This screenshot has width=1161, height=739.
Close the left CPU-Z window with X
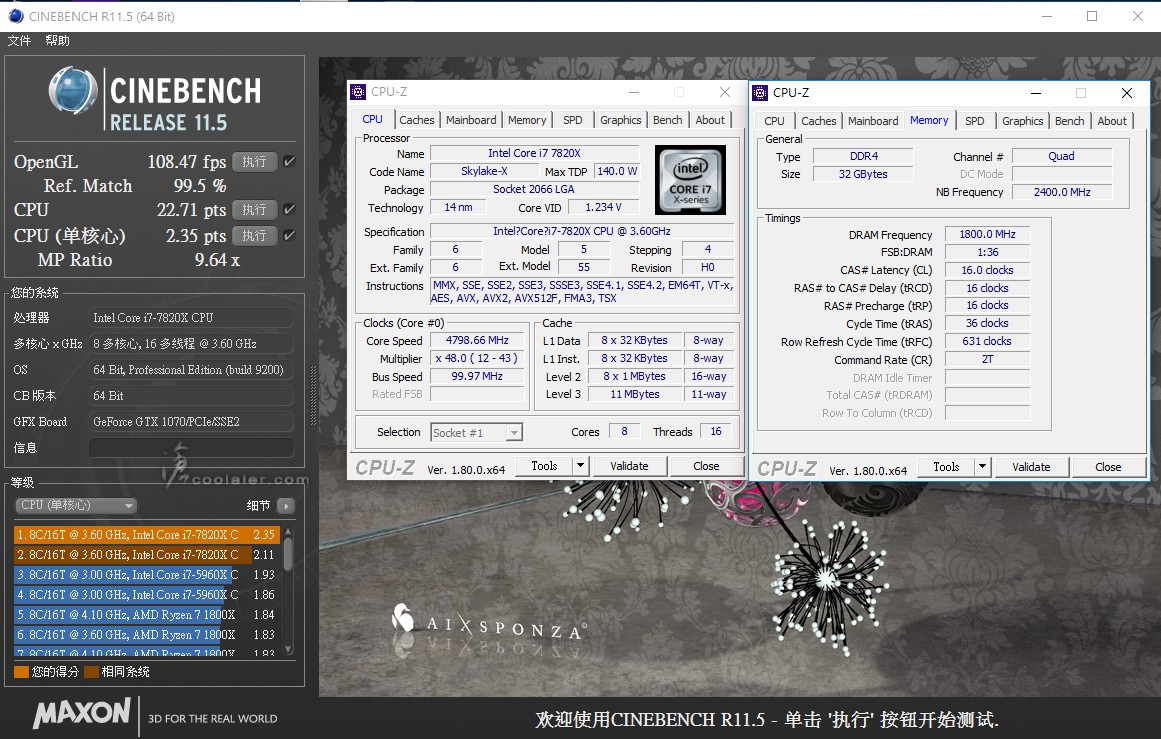725,92
